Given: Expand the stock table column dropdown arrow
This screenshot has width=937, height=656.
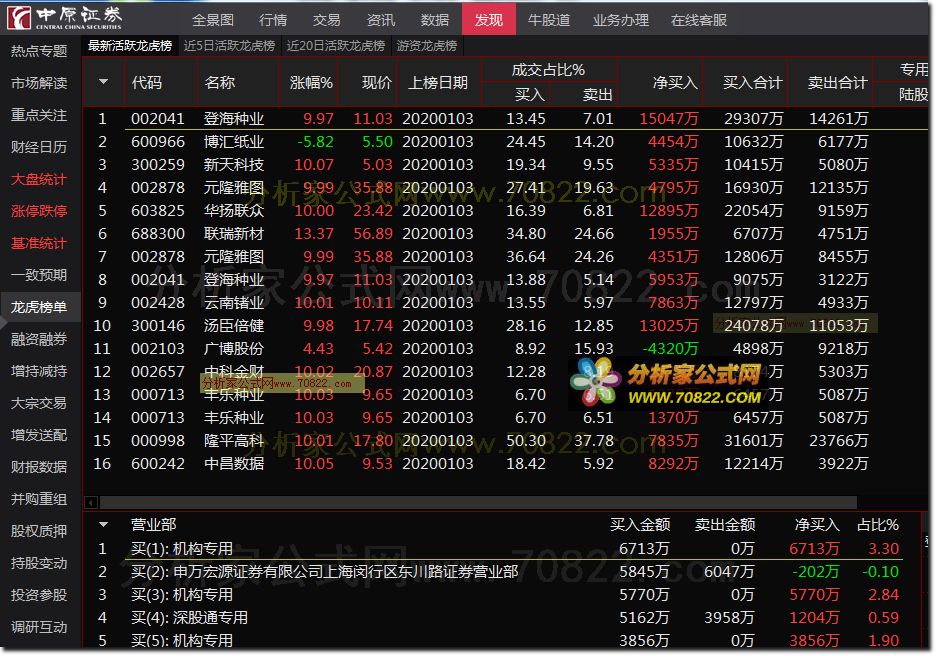Looking at the screenshot, I should pos(103,82).
